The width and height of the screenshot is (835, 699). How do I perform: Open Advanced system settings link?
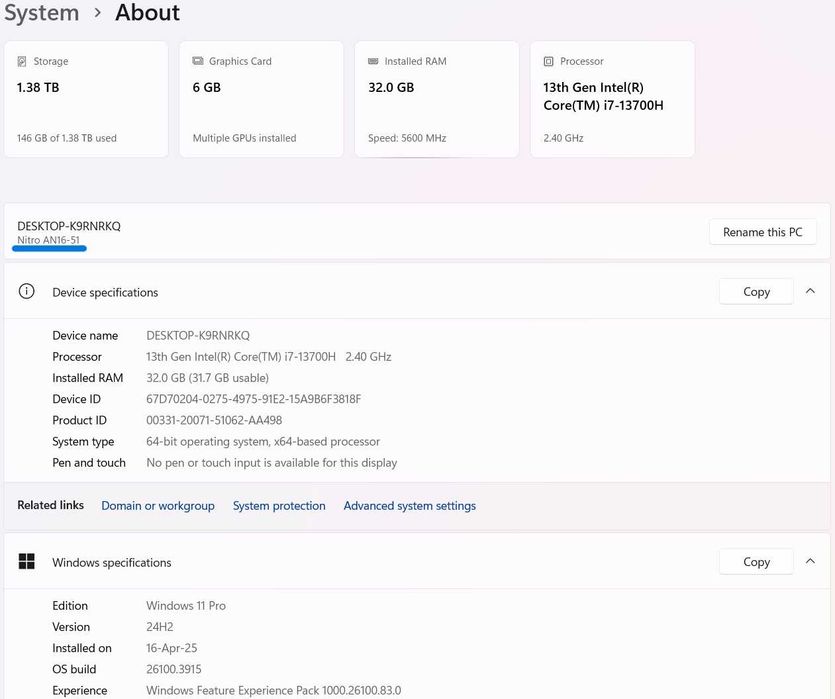(409, 506)
